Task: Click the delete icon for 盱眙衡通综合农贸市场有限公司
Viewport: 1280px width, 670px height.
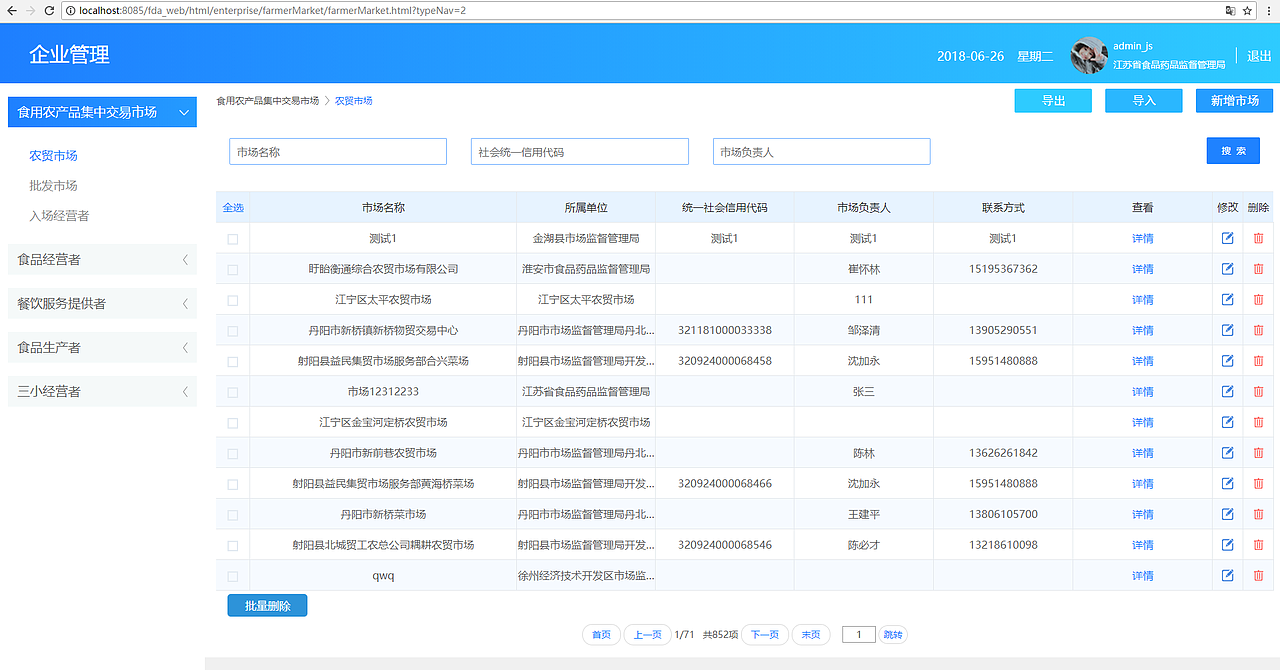Action: (1258, 268)
